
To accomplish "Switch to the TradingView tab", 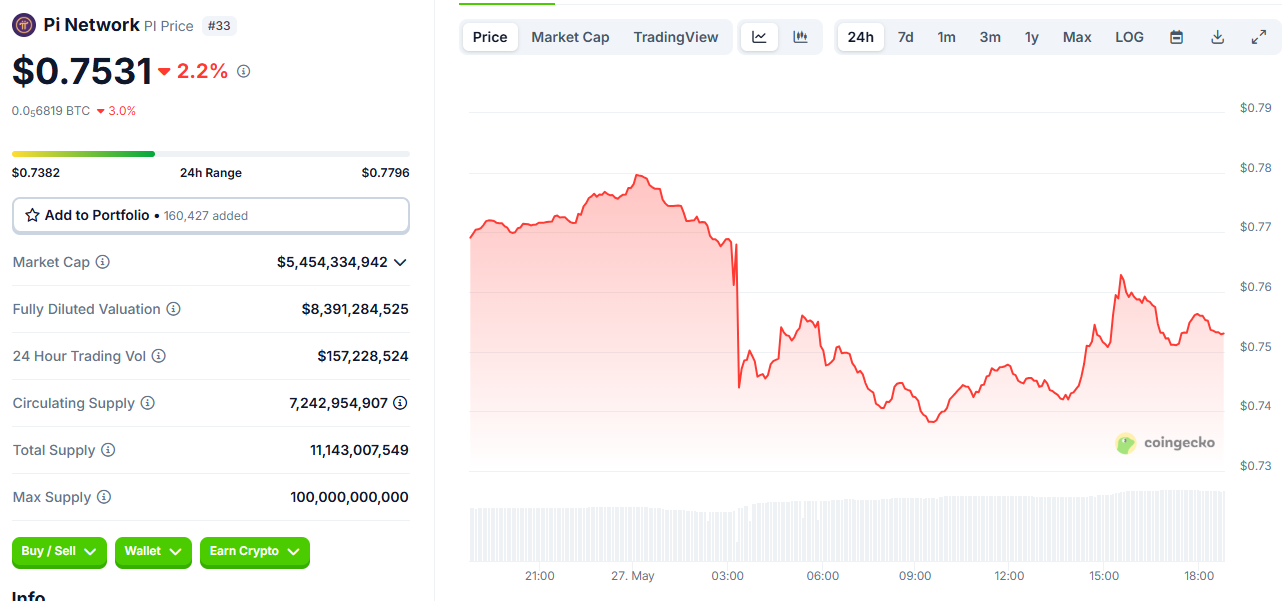I will click(676, 37).
